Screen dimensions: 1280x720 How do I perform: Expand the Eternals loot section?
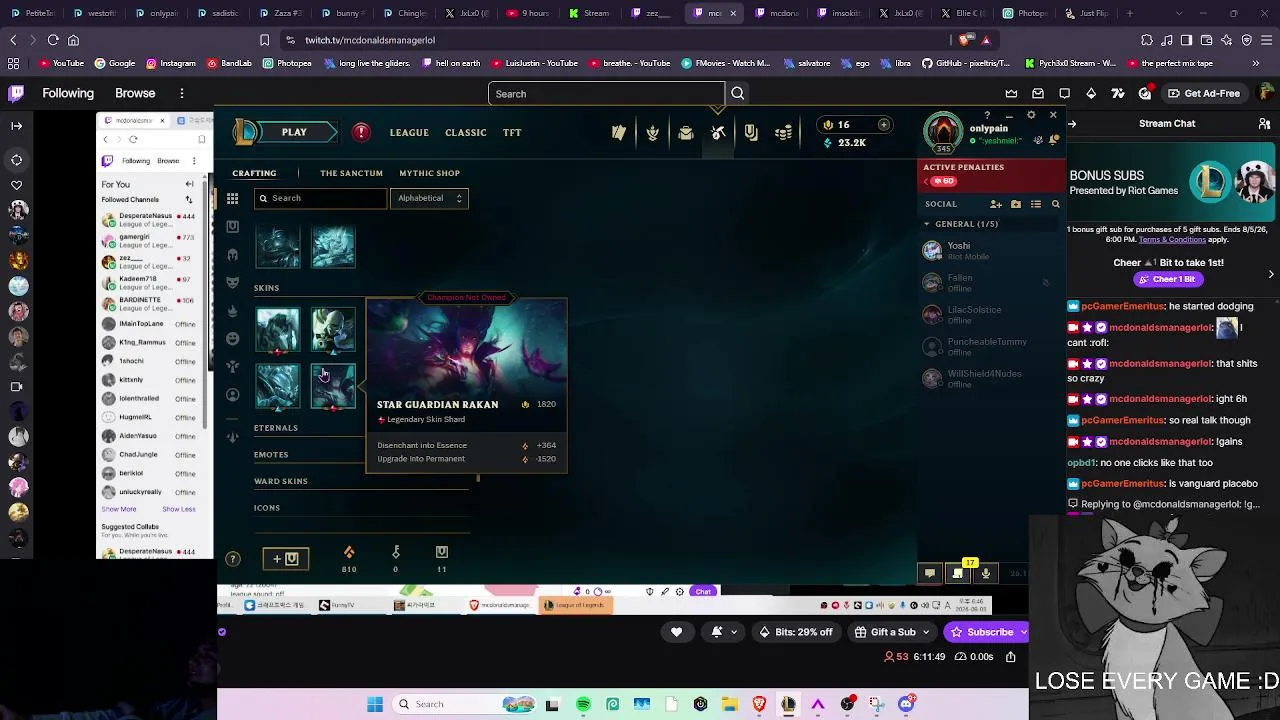point(276,428)
